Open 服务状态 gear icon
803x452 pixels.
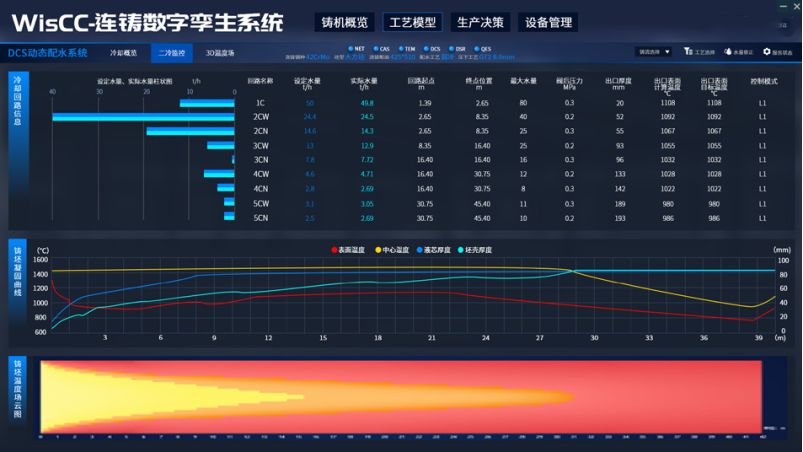point(767,52)
